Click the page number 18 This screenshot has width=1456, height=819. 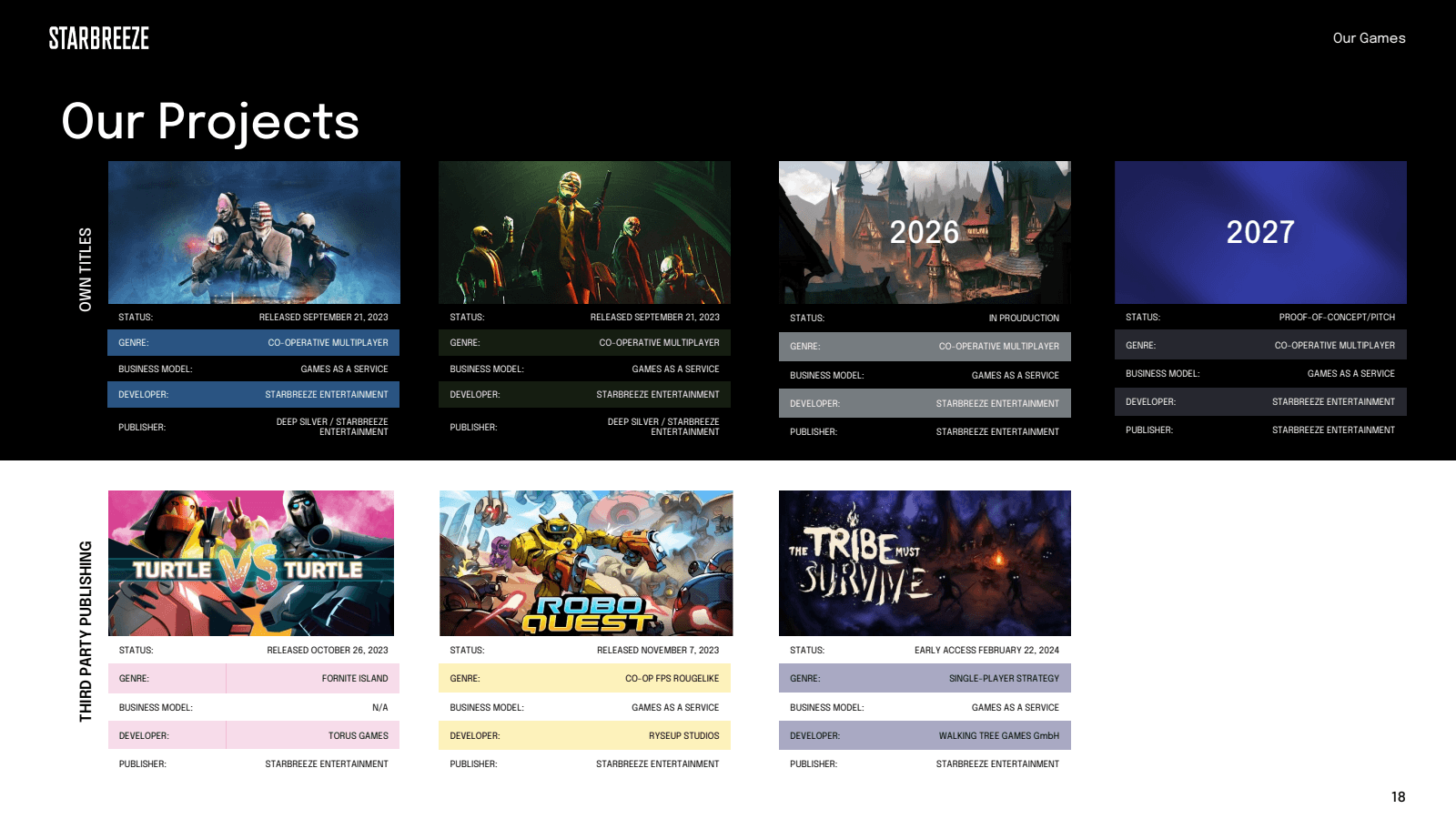point(1398,797)
